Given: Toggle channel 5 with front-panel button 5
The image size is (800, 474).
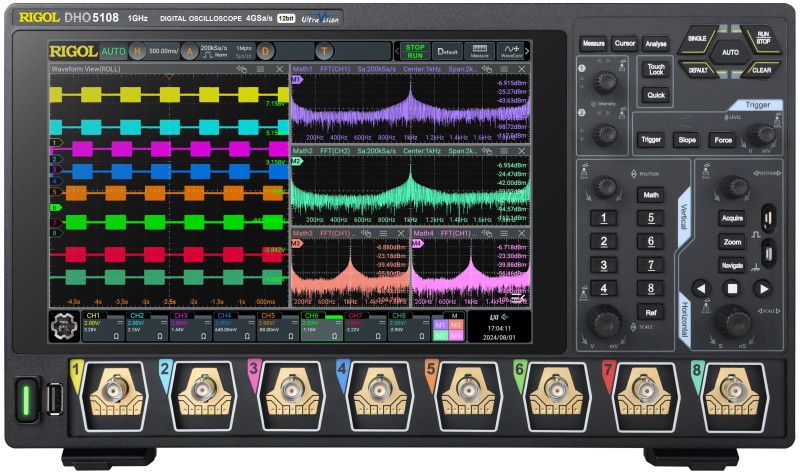Looking at the screenshot, I should [x=650, y=218].
